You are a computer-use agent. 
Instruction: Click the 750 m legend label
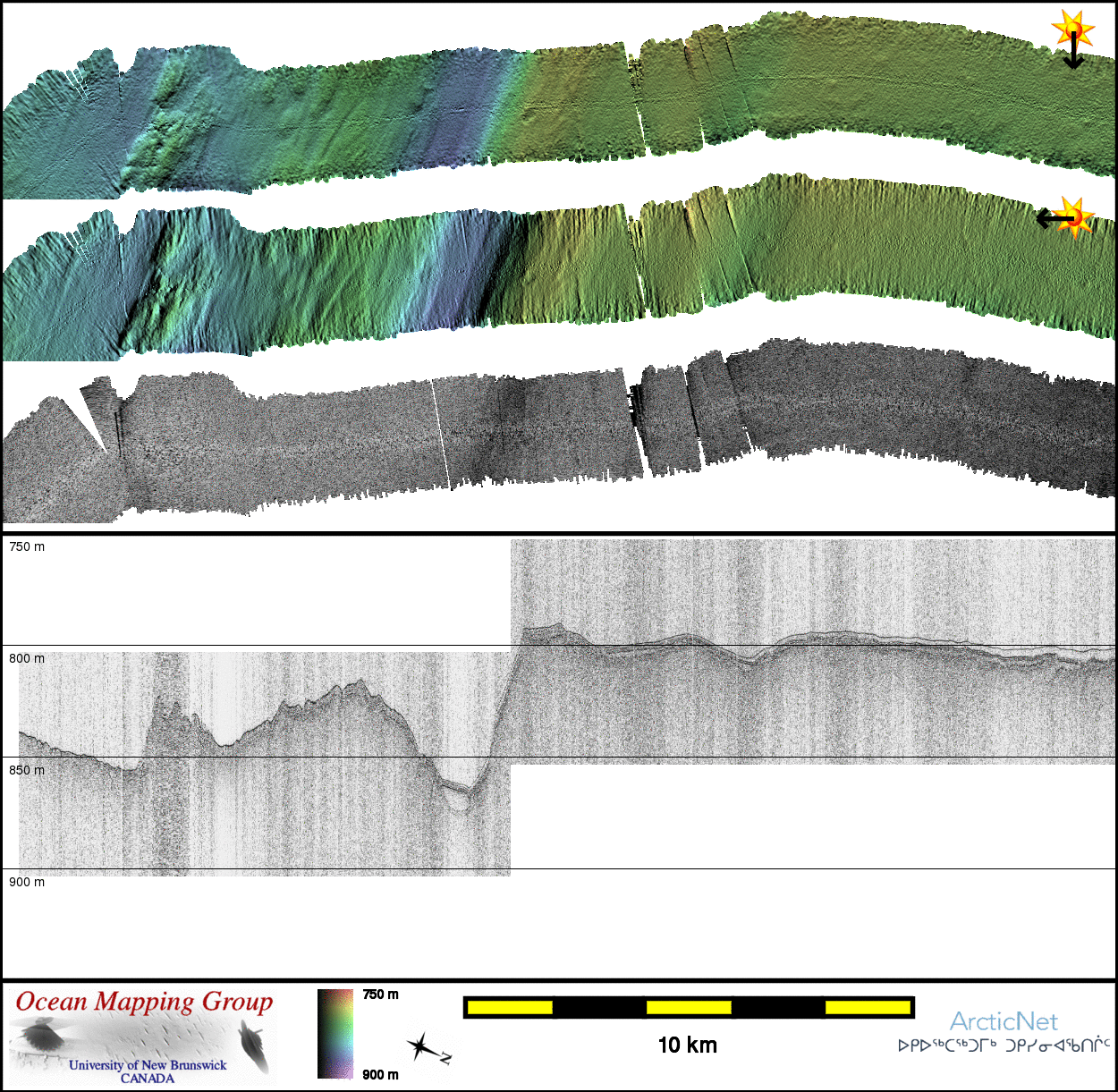pos(380,995)
